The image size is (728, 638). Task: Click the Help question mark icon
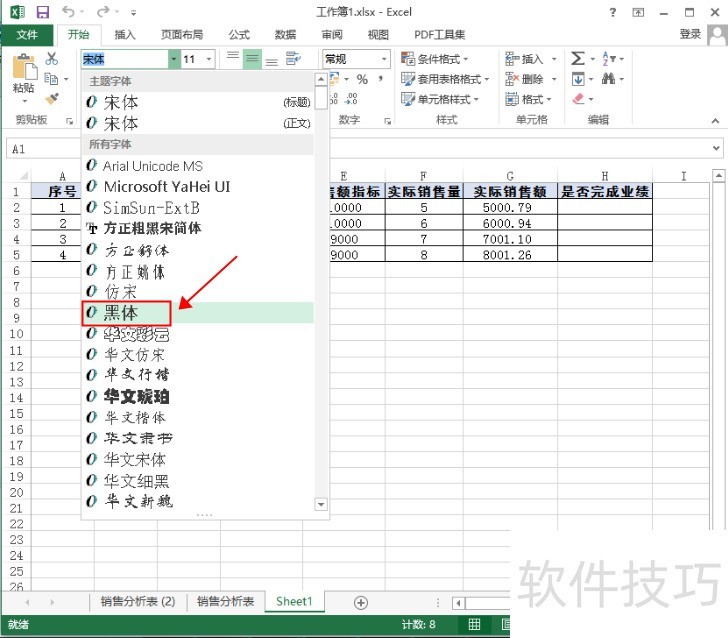point(613,12)
